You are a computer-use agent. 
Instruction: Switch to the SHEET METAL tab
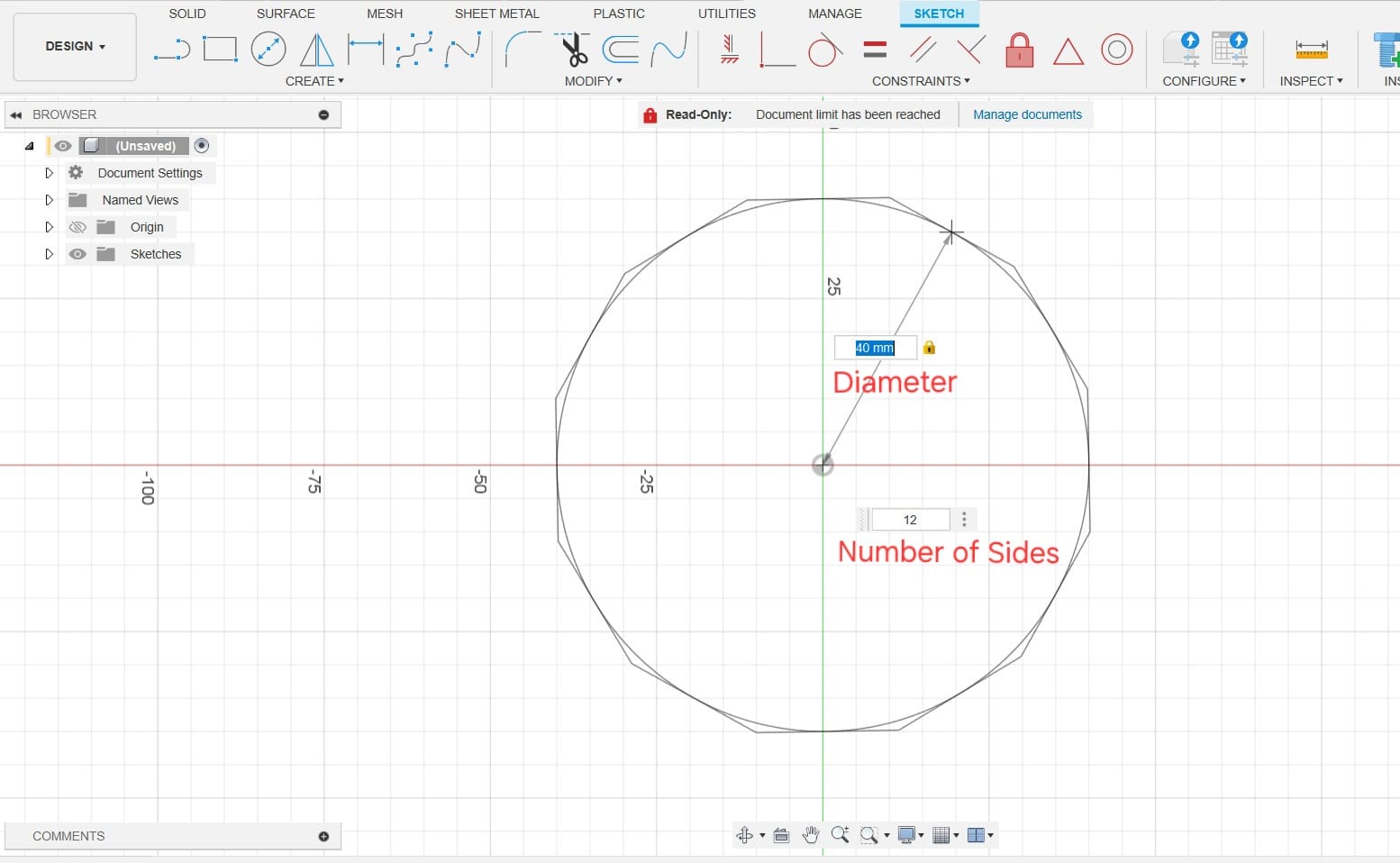496,14
